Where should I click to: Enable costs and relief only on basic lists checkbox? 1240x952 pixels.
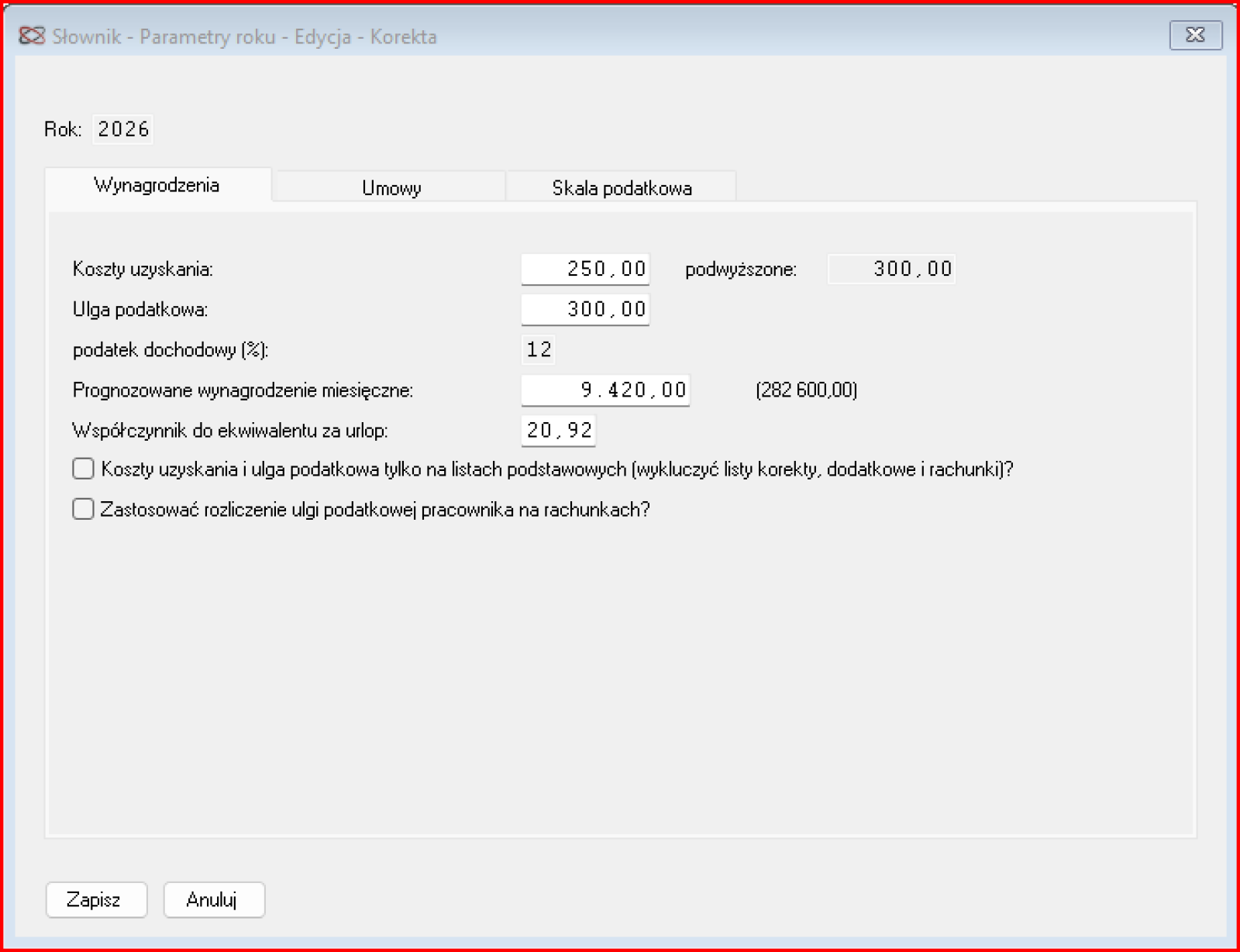(83, 469)
